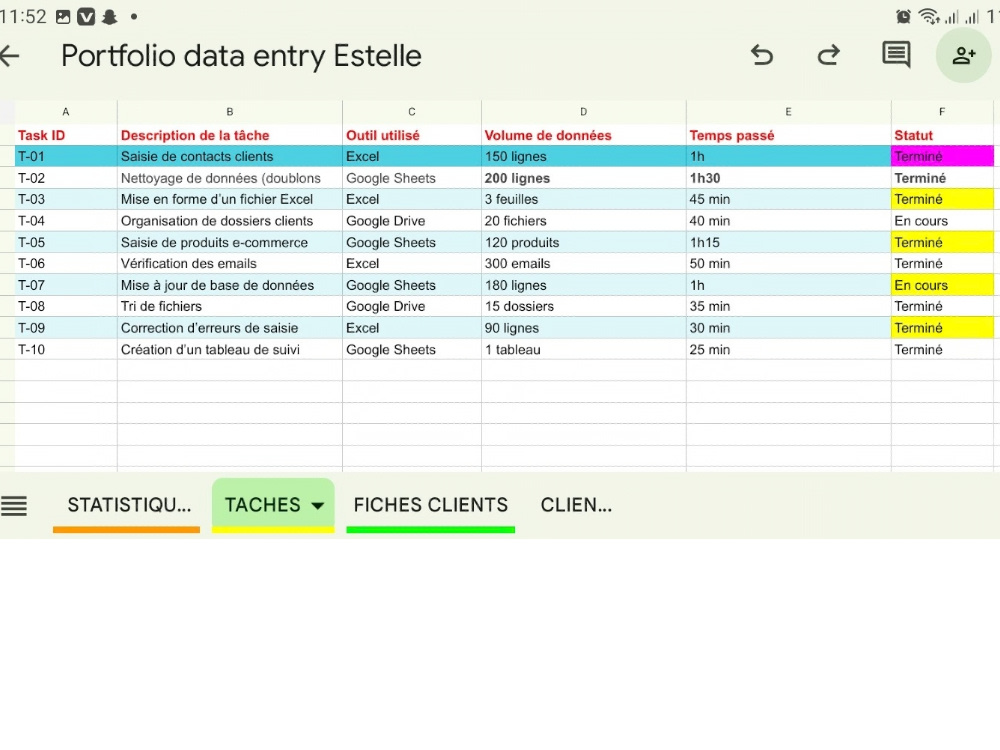Viewport: 1000px width, 750px height.
Task: Select cell T-10
Action: [66, 349]
